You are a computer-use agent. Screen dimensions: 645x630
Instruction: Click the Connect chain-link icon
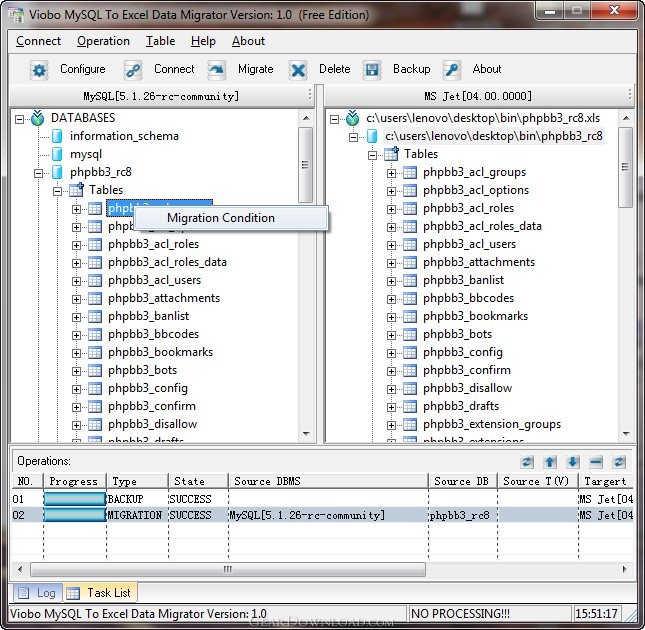click(133, 70)
